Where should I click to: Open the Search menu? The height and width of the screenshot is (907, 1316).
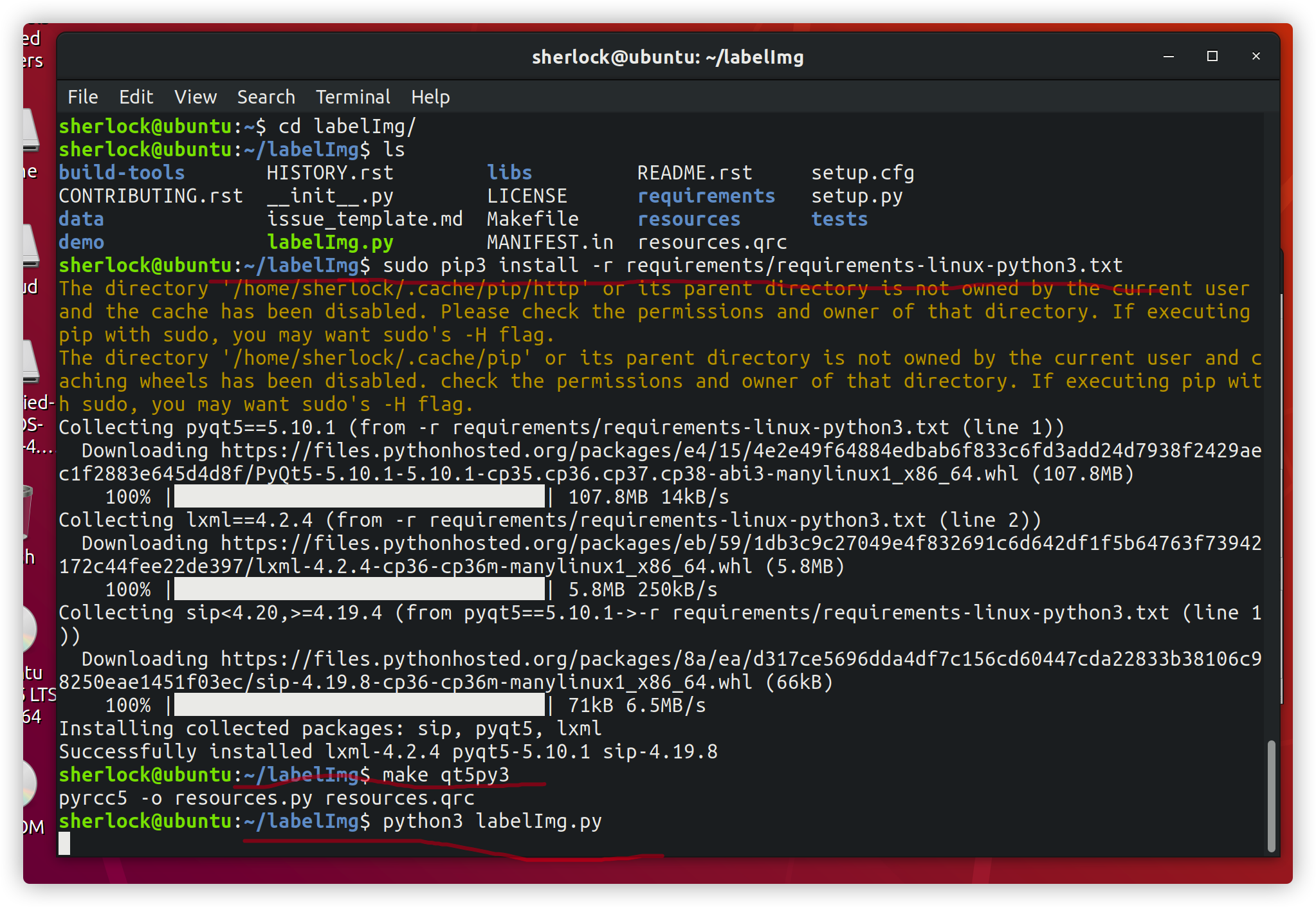[266, 97]
